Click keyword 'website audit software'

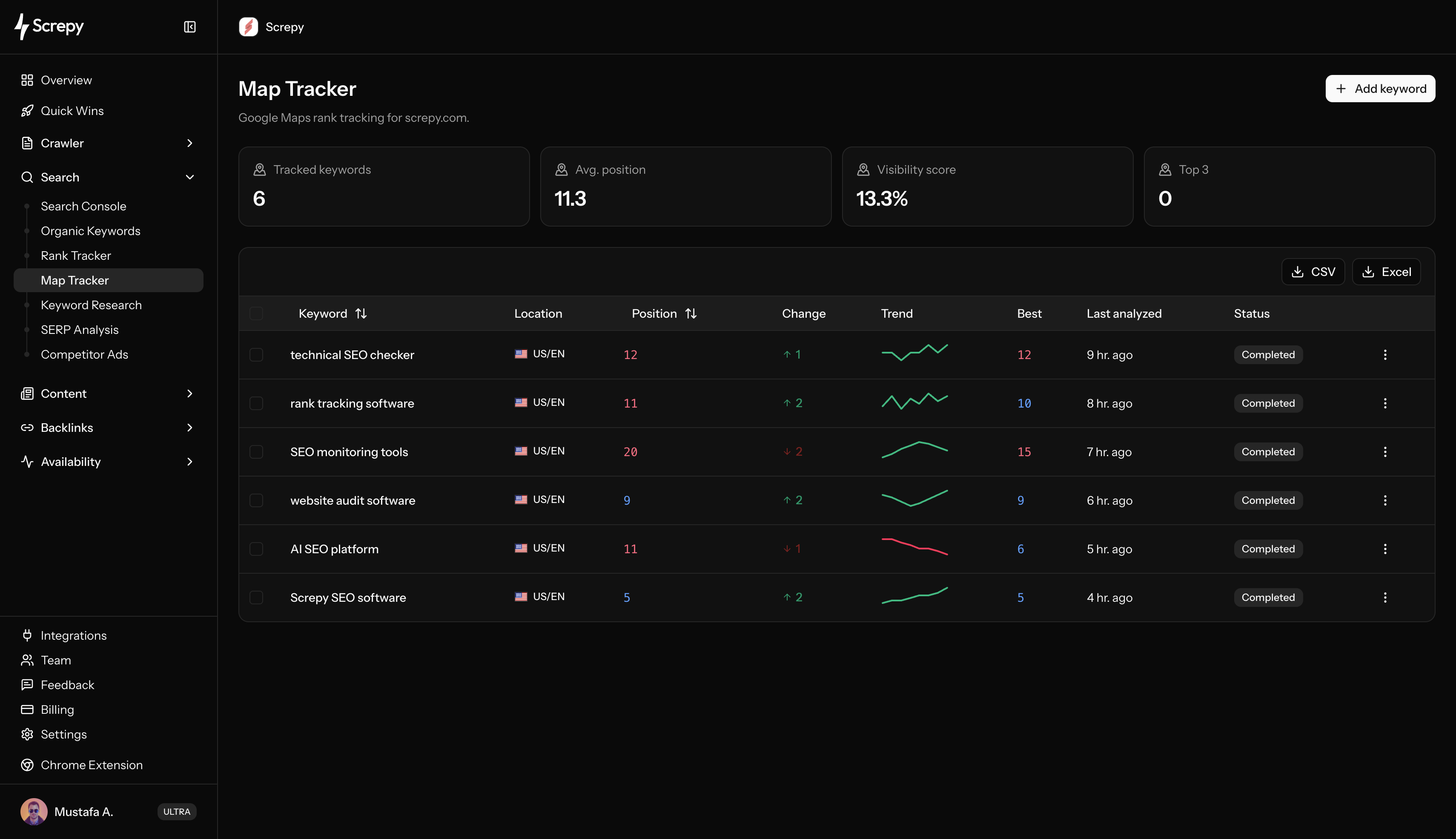353,500
